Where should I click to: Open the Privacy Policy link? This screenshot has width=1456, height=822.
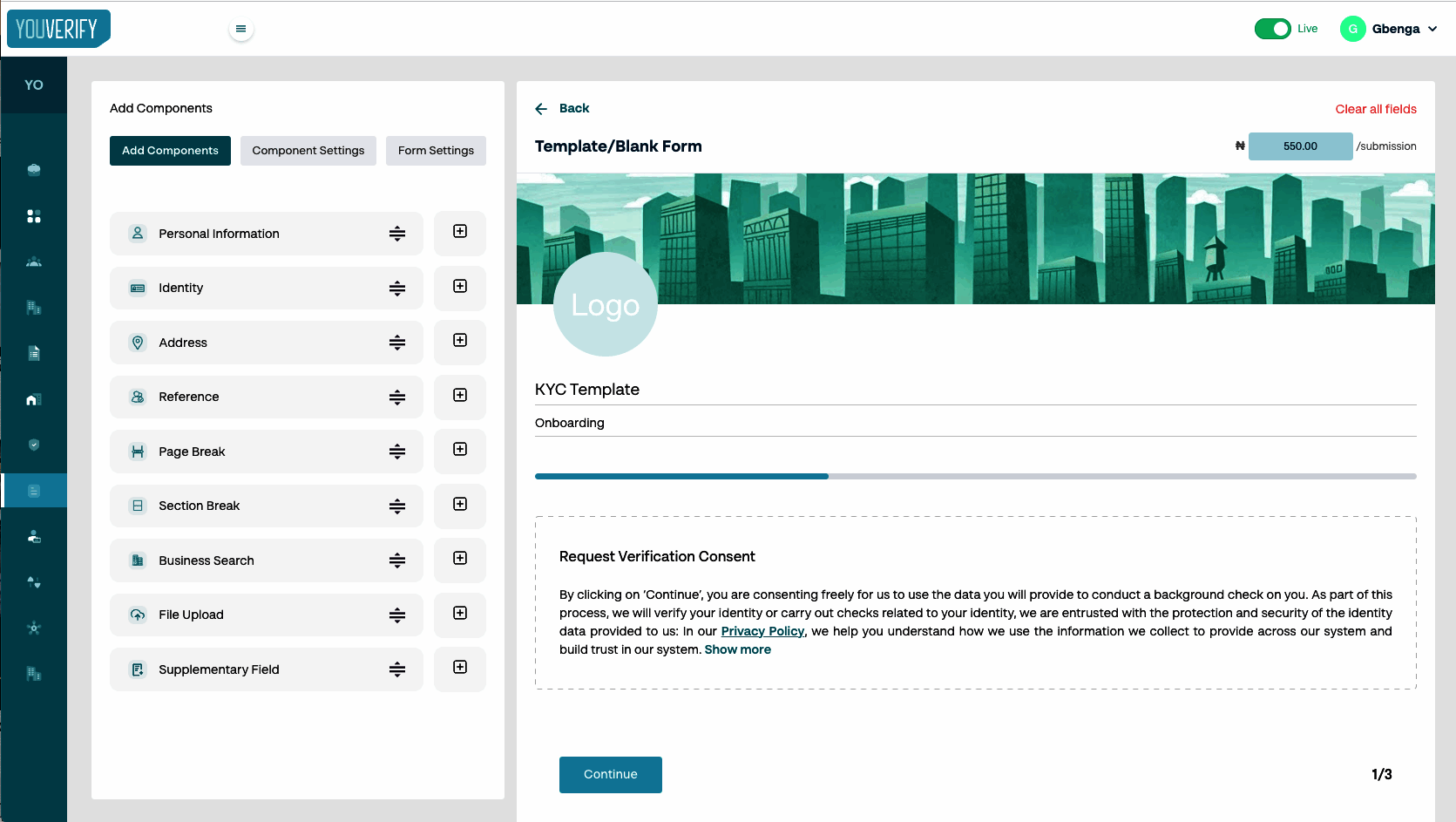tap(762, 631)
